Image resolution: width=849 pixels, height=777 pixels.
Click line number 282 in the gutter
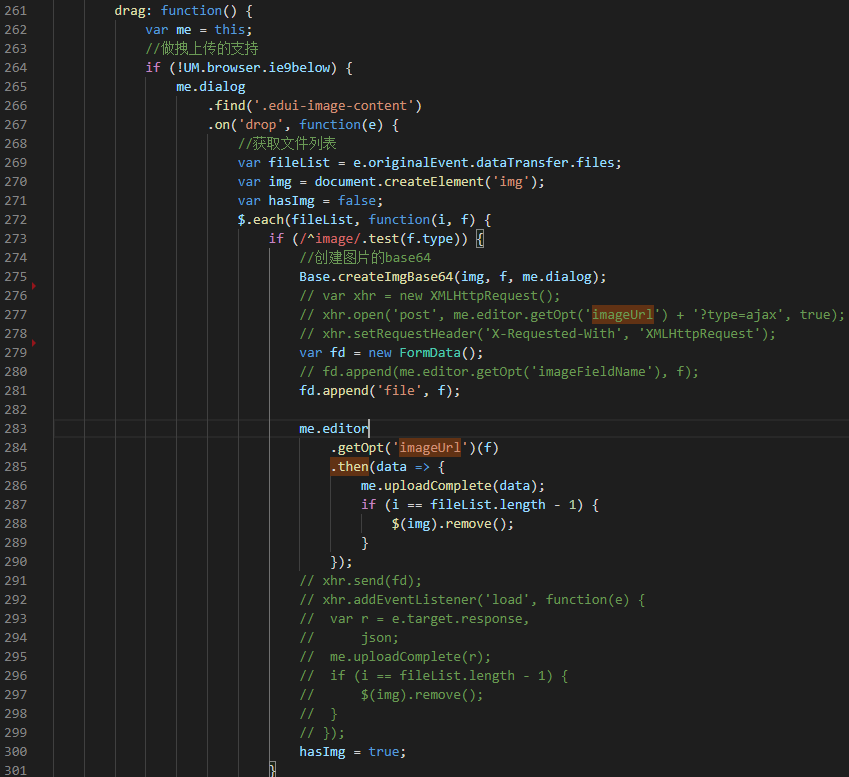tap(16, 410)
